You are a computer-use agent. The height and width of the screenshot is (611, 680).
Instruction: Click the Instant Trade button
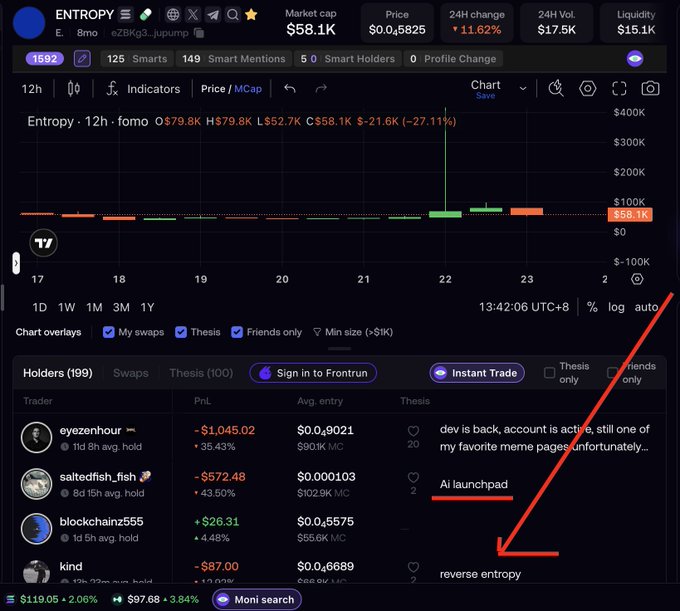pos(477,373)
